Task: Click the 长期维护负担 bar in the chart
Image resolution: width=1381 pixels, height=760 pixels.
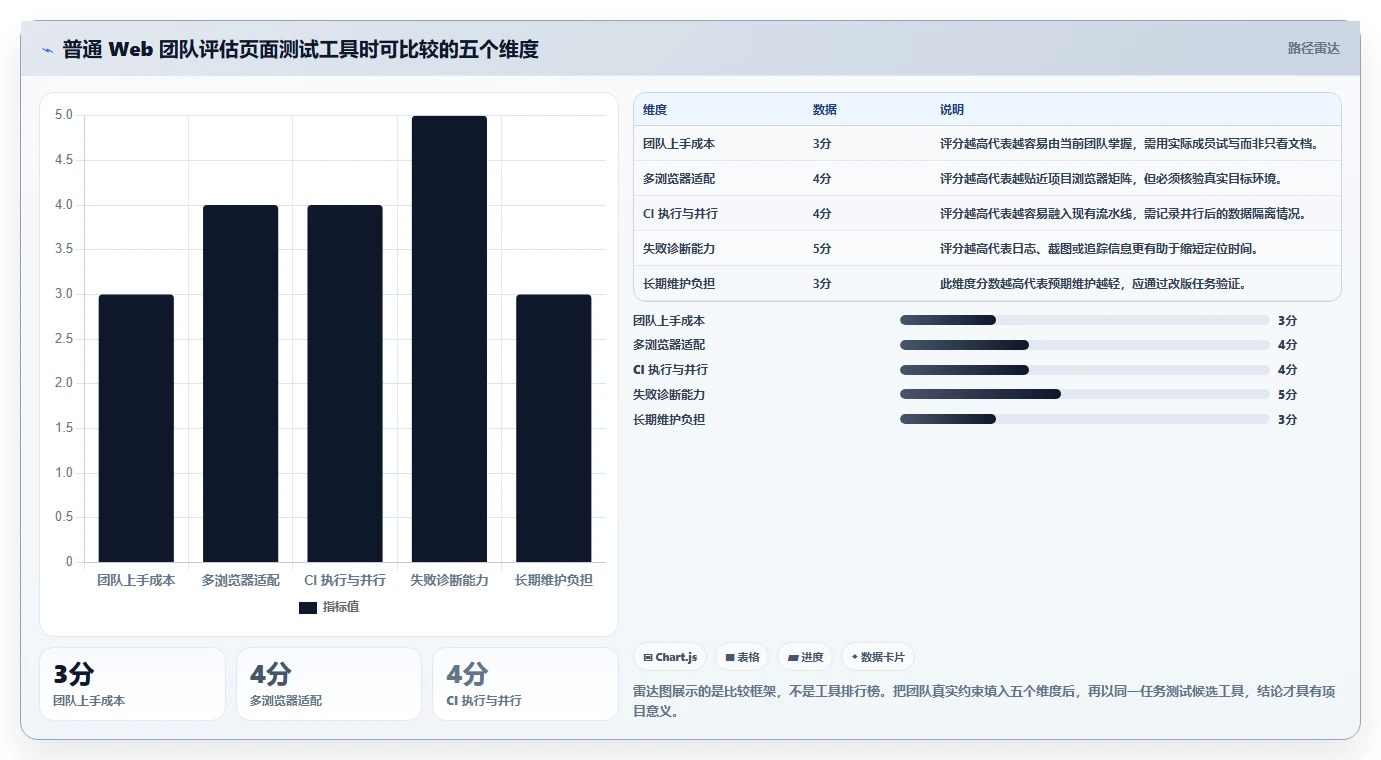Action: tap(553, 428)
